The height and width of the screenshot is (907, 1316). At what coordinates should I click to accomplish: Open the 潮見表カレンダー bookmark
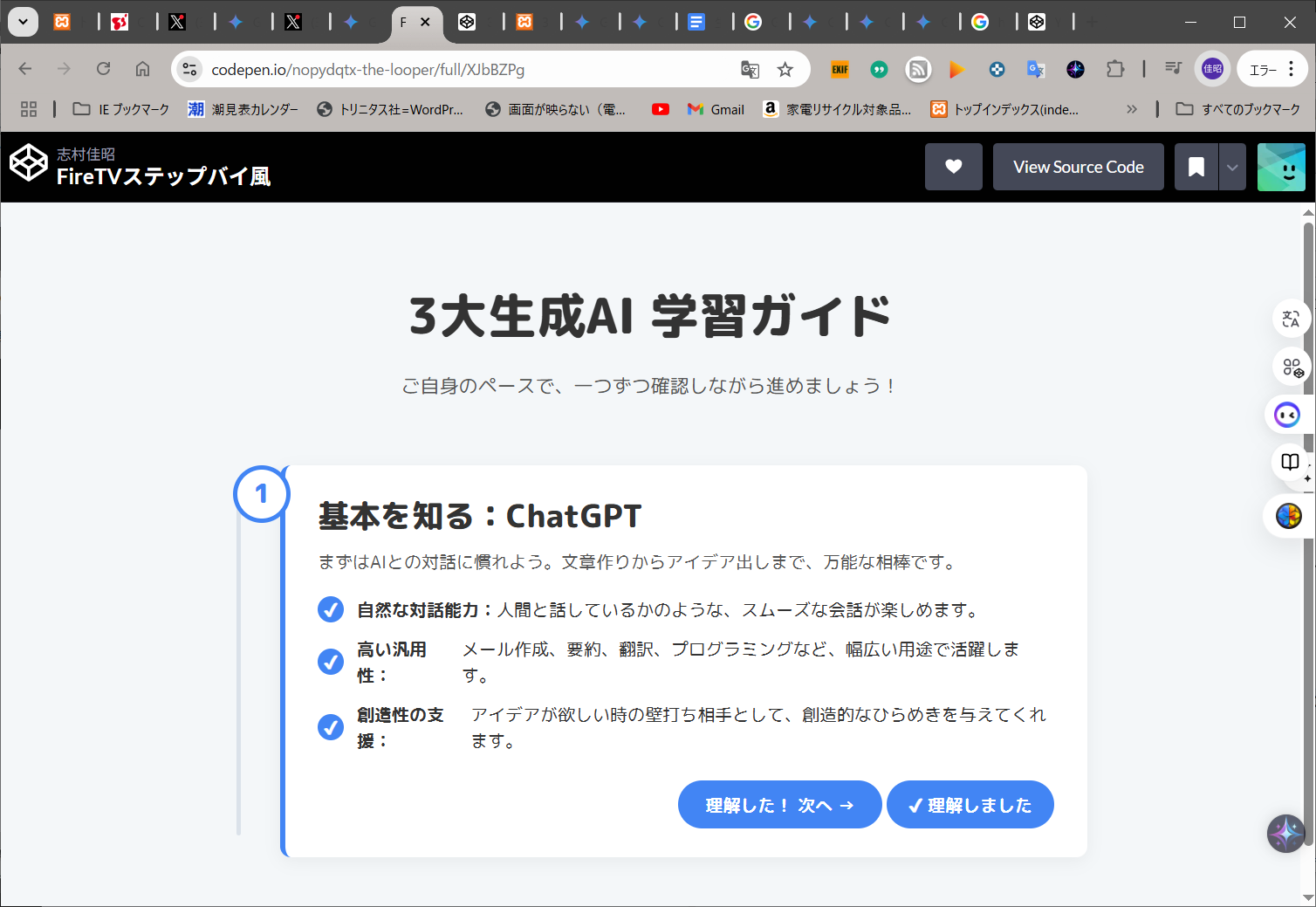click(x=243, y=109)
